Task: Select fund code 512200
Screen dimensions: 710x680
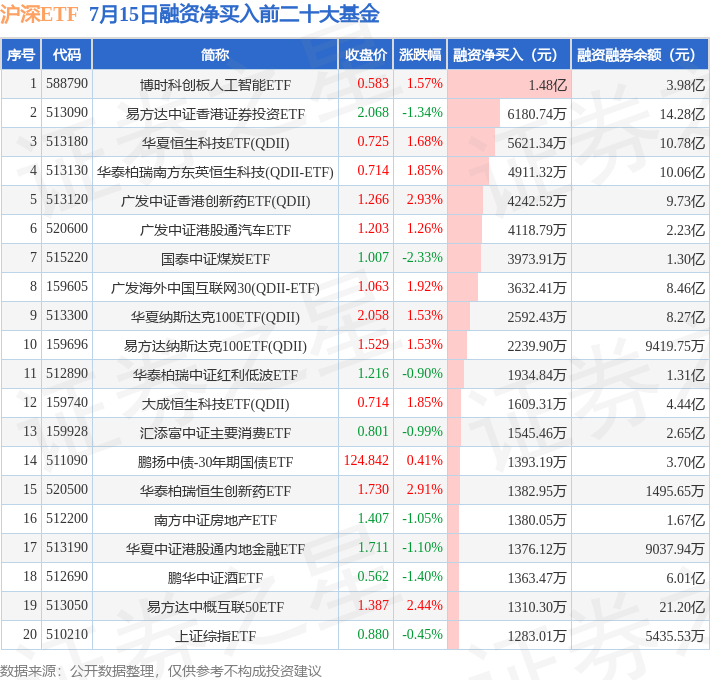Action: (x=67, y=518)
